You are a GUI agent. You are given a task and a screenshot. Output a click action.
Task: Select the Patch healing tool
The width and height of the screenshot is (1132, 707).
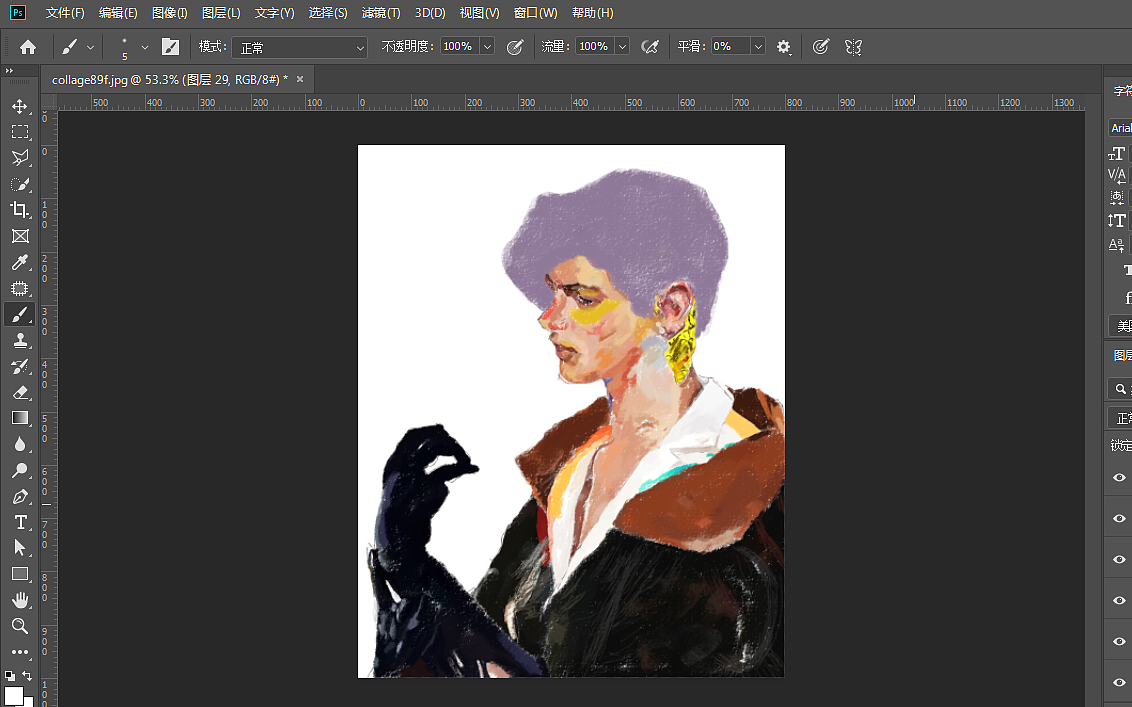(x=19, y=288)
